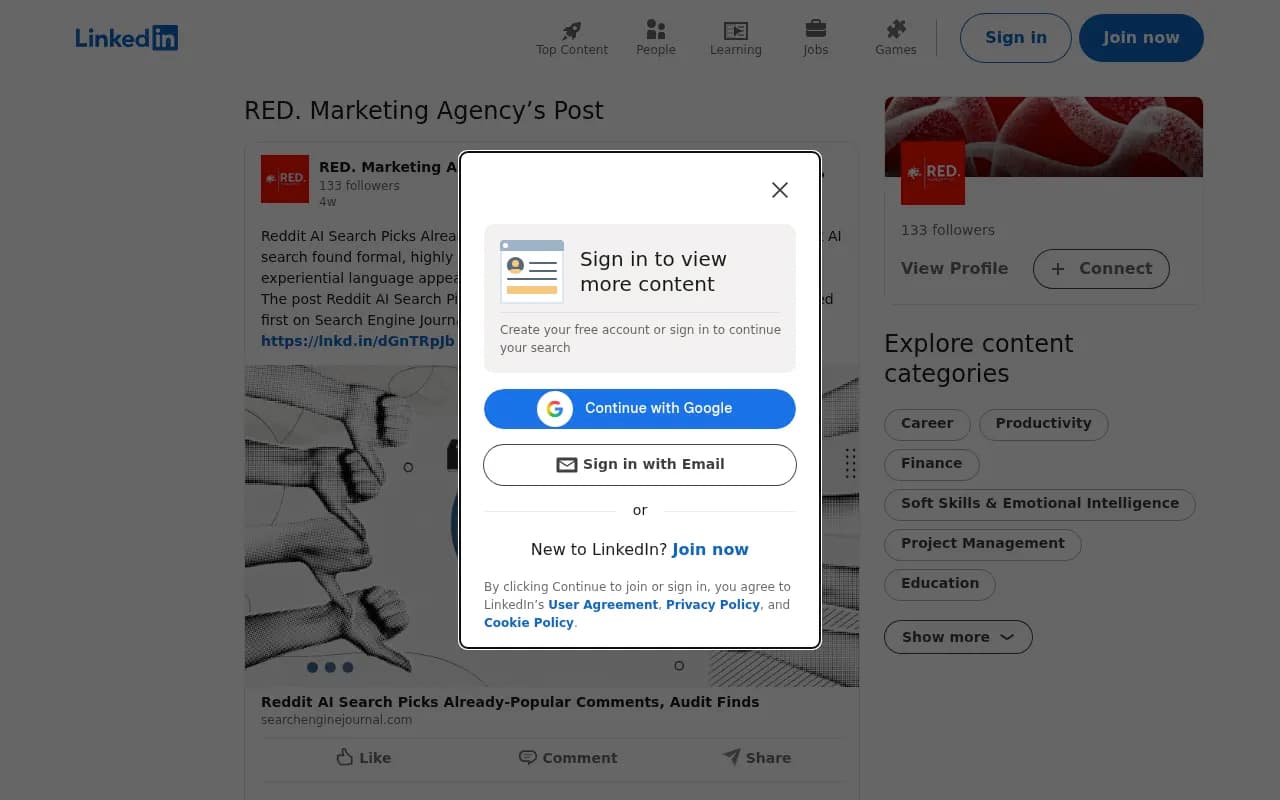Click the Google G logo icon

pos(555,409)
